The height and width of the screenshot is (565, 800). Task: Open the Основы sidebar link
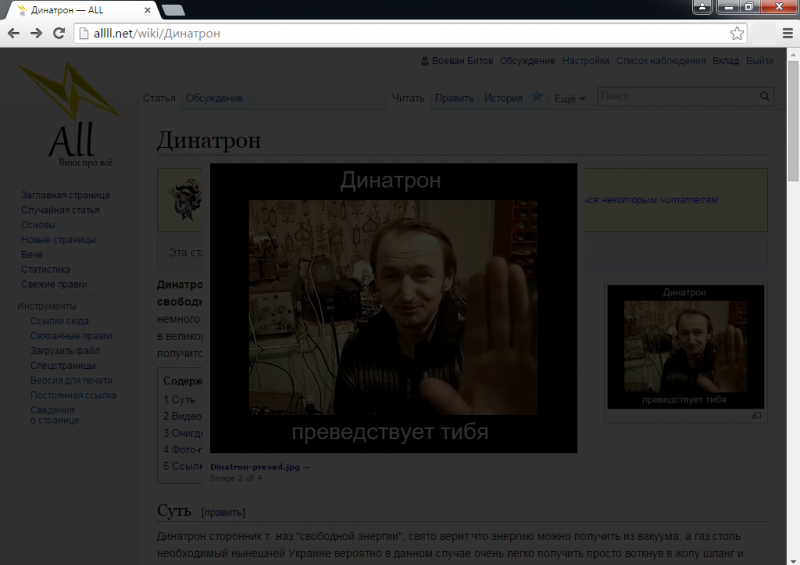click(38, 225)
